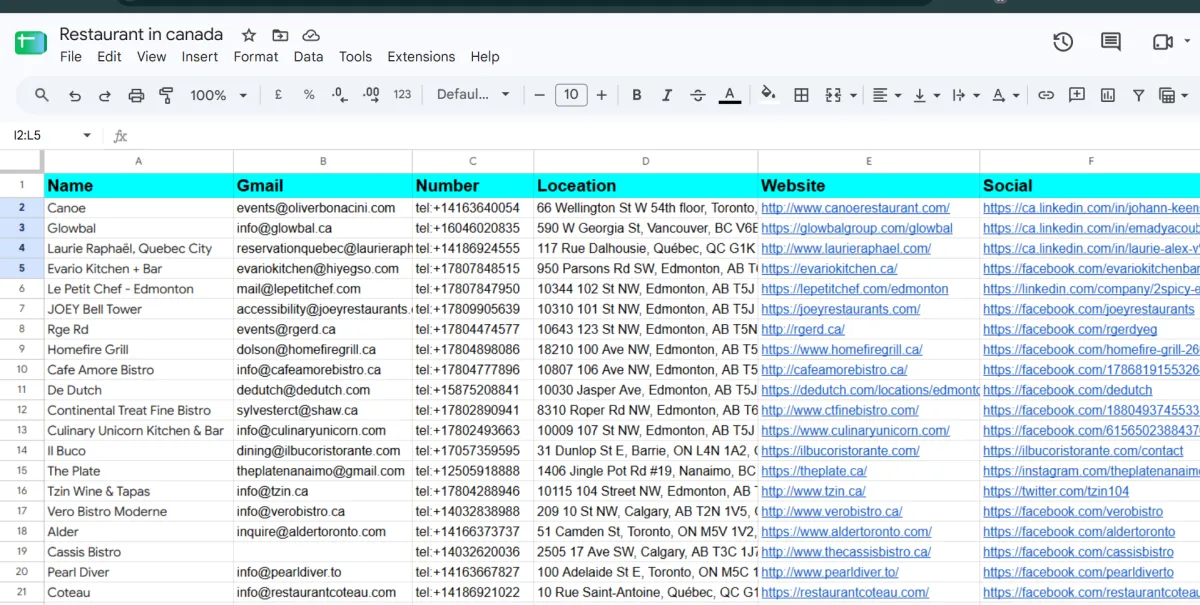Merge the selected cells
This screenshot has height=605, width=1200.
pyautogui.click(x=833, y=95)
